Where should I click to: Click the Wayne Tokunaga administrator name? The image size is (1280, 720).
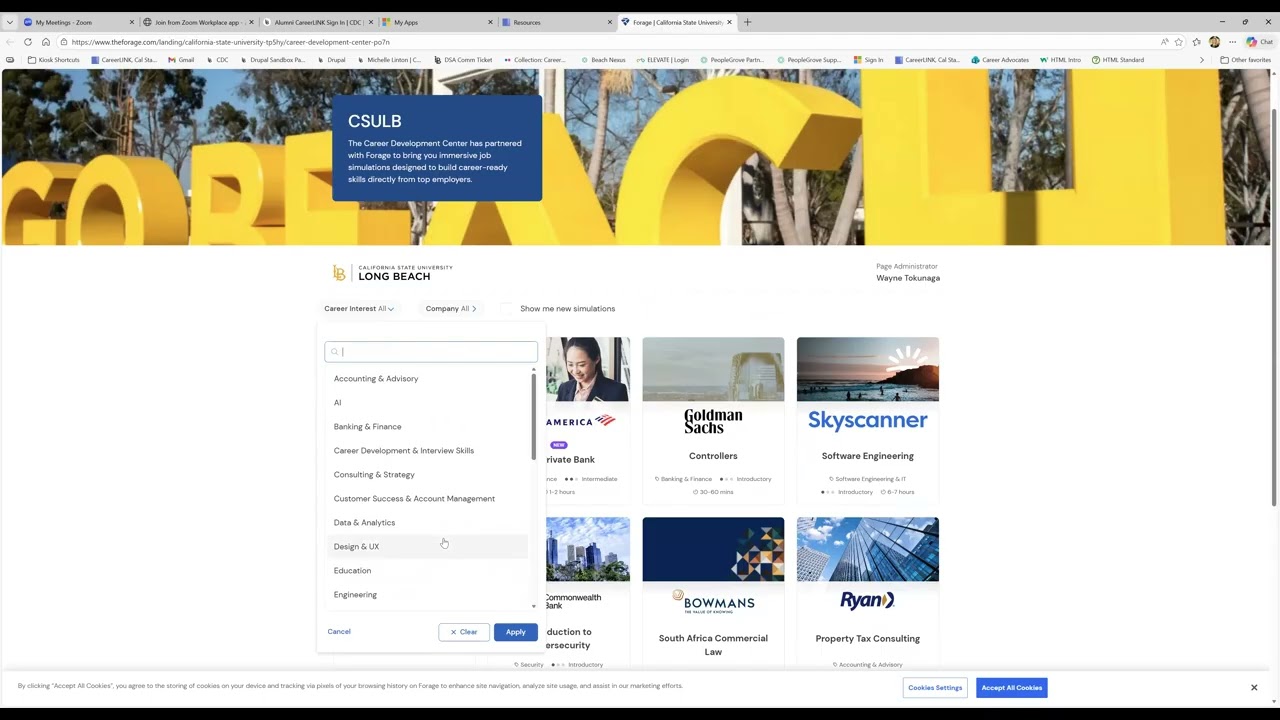click(908, 278)
